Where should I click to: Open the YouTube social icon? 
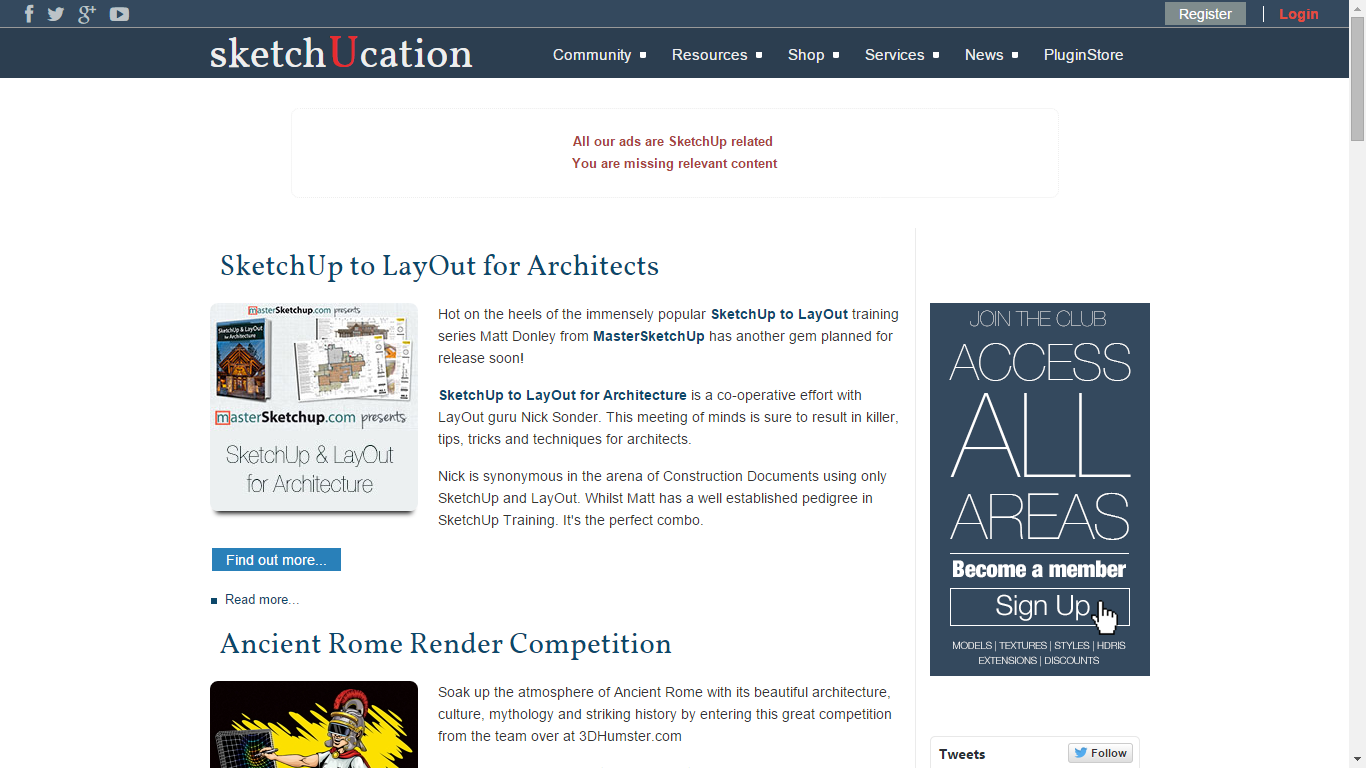coord(119,14)
